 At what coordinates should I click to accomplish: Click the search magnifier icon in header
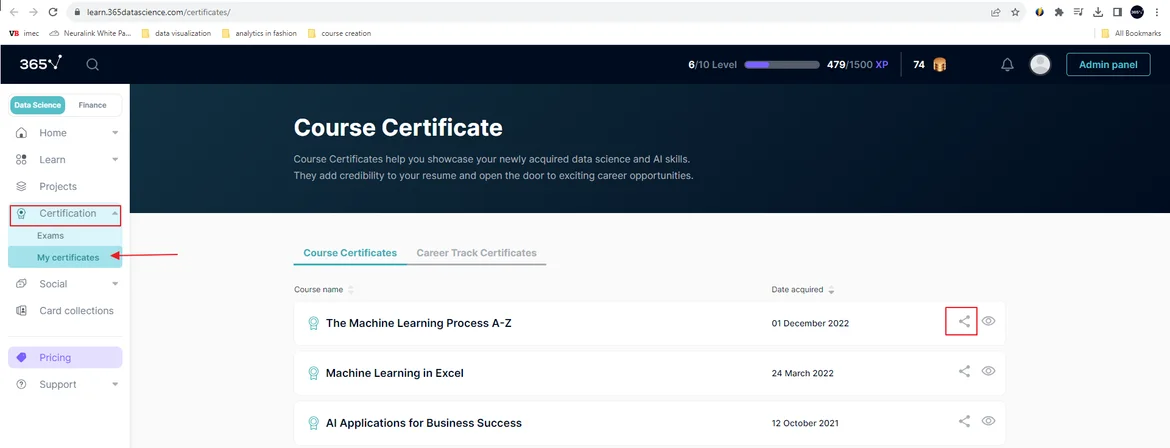(x=92, y=64)
